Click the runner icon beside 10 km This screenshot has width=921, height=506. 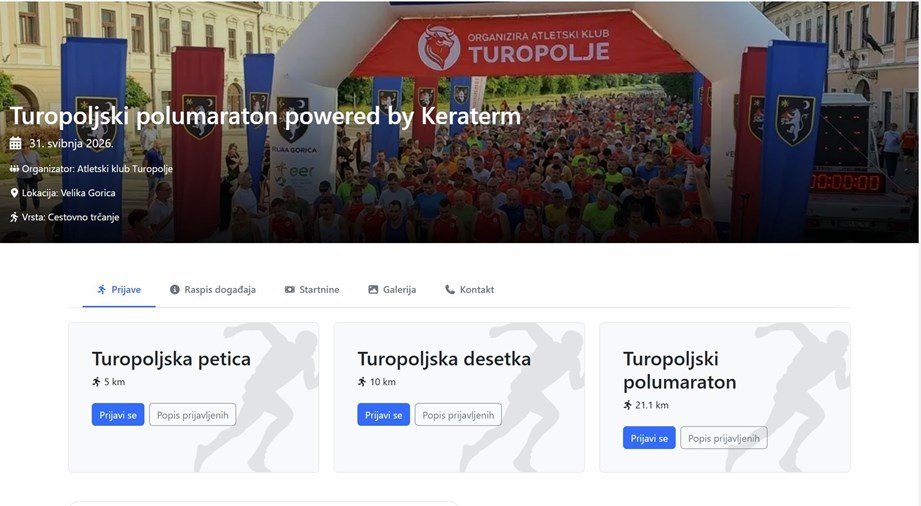click(x=362, y=382)
